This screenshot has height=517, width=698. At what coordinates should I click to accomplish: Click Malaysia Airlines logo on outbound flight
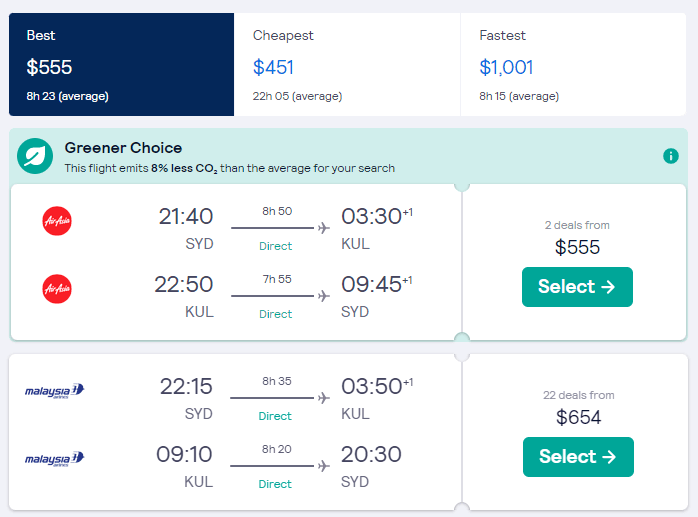55,390
